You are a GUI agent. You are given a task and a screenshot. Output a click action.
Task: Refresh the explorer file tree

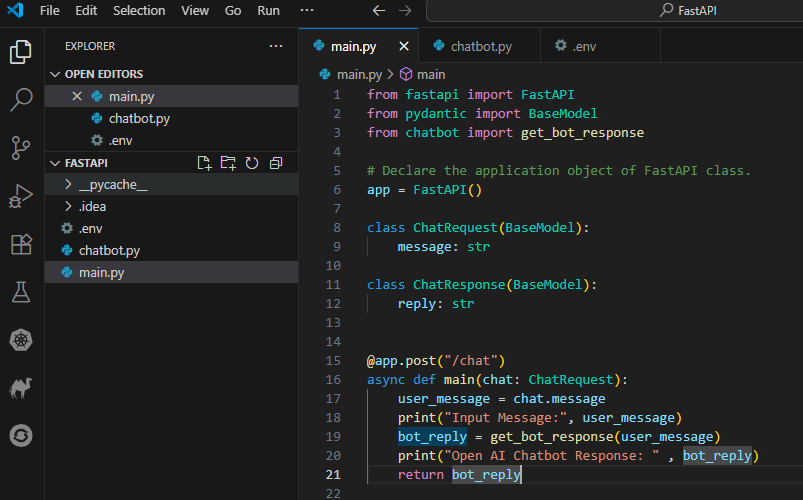[252, 163]
